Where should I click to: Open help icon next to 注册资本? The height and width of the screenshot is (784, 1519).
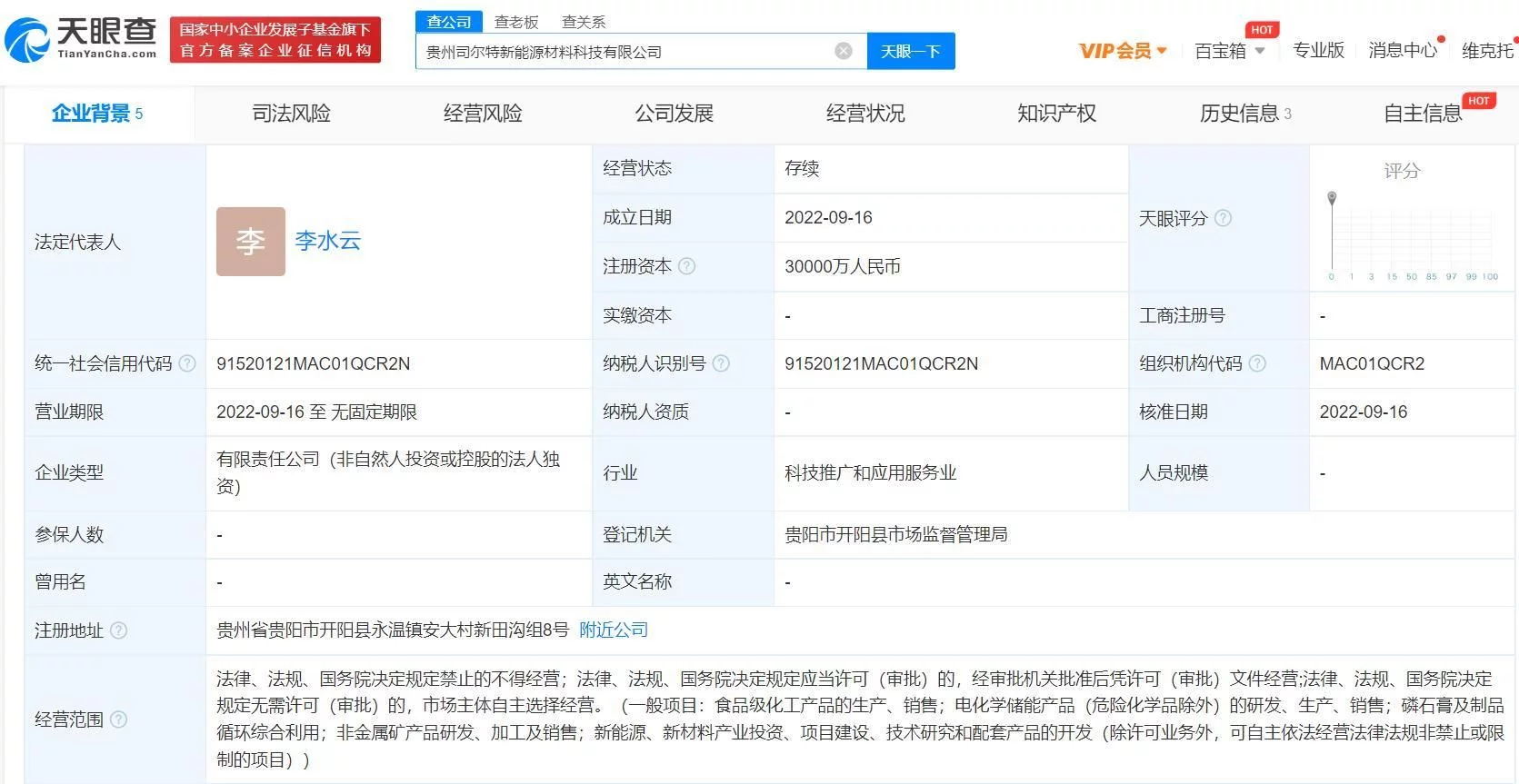click(687, 266)
